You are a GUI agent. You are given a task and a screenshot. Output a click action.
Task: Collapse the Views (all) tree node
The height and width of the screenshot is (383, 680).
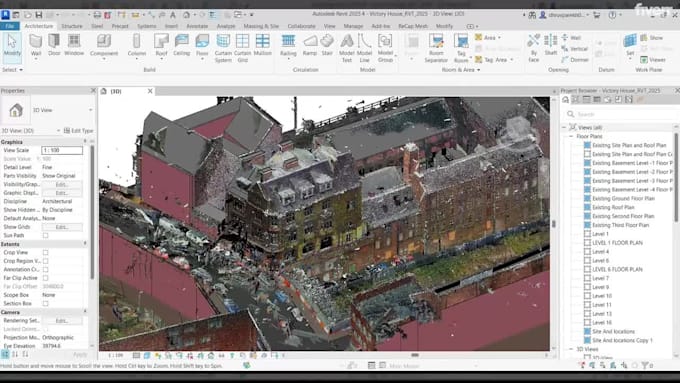(x=564, y=128)
